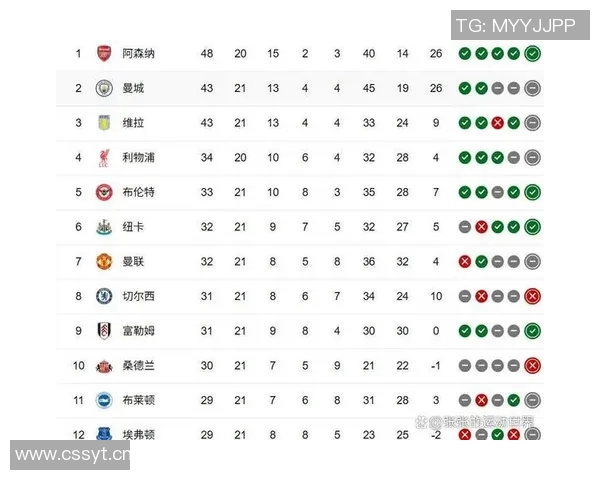Click the Liverpool club crest
This screenshot has width=600, height=480.
click(104, 157)
